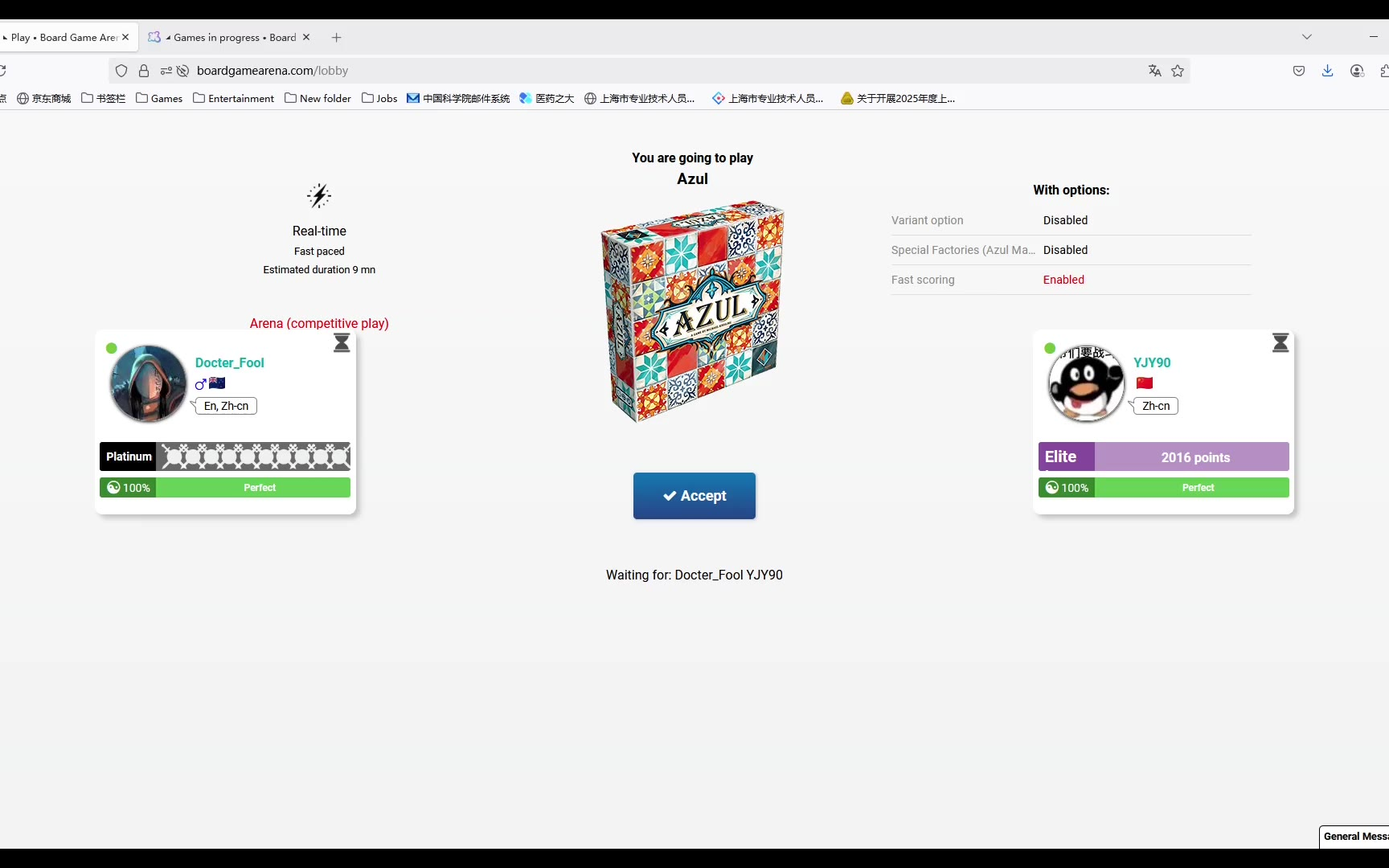
Task: Close the Play Board Game Arena tab
Action: 125,37
